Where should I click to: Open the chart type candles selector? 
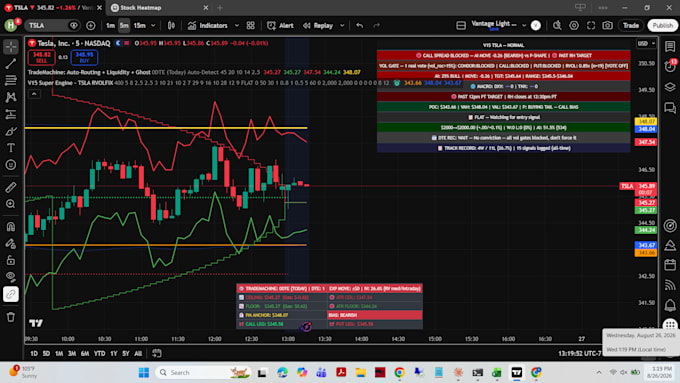[171, 26]
